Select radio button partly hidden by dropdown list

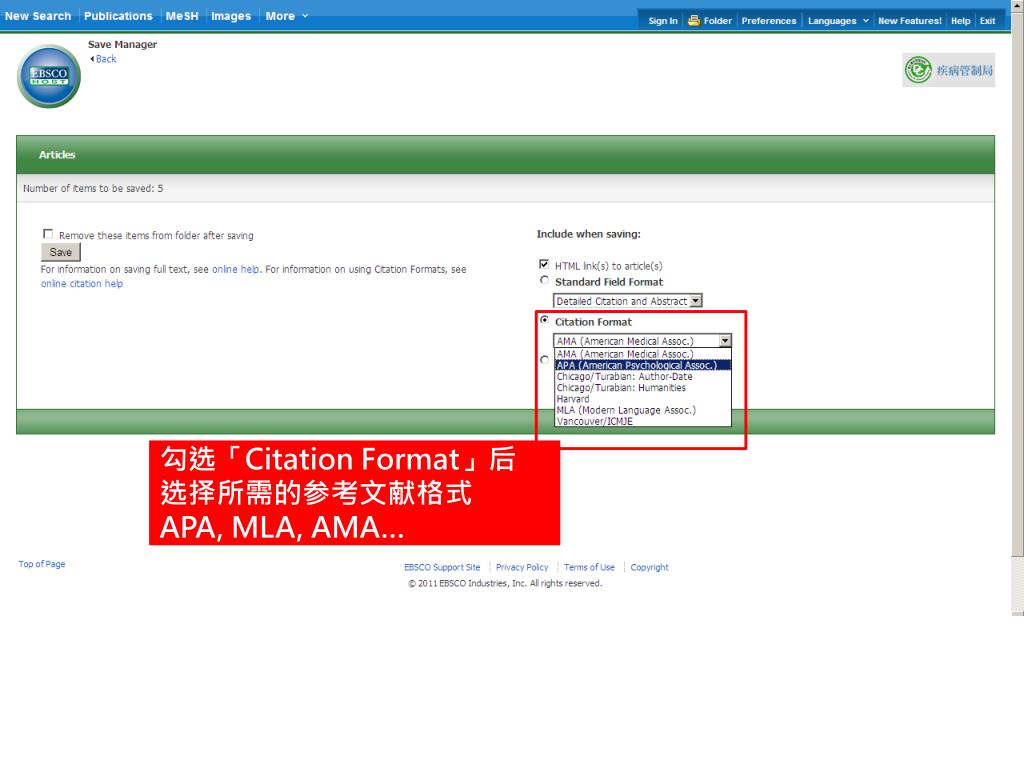(x=544, y=360)
